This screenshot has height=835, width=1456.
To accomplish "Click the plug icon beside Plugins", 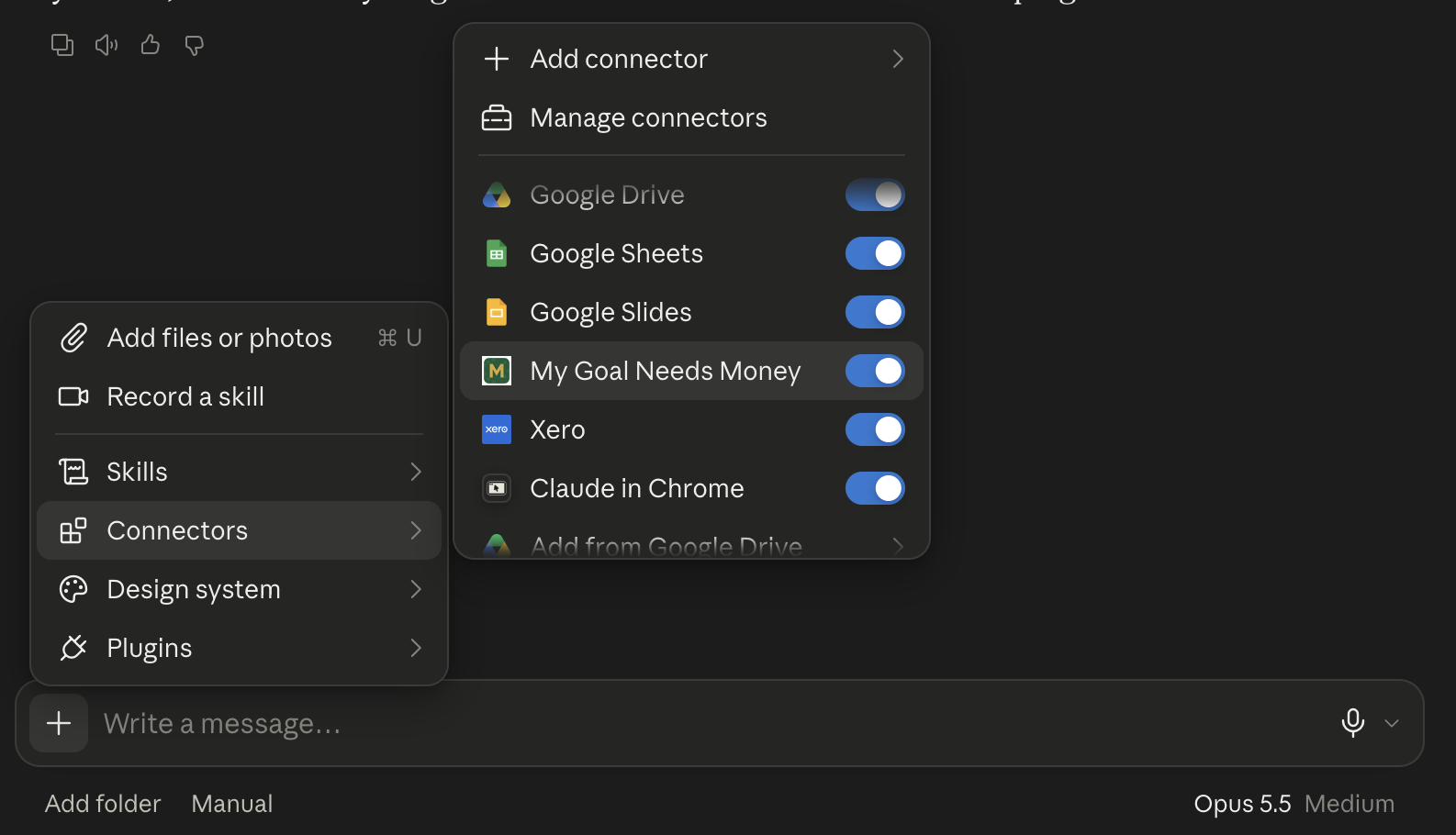I will (x=73, y=648).
